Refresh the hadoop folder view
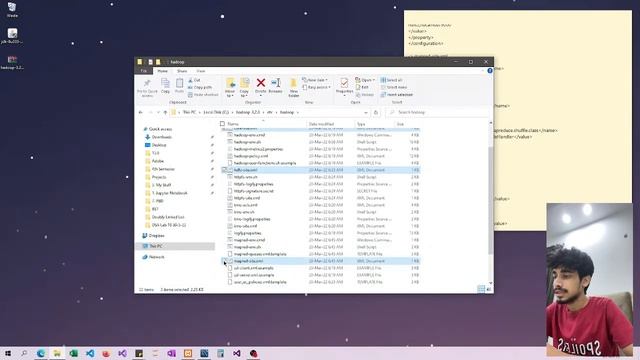Screen dimensions: 640x360 tap(376, 112)
